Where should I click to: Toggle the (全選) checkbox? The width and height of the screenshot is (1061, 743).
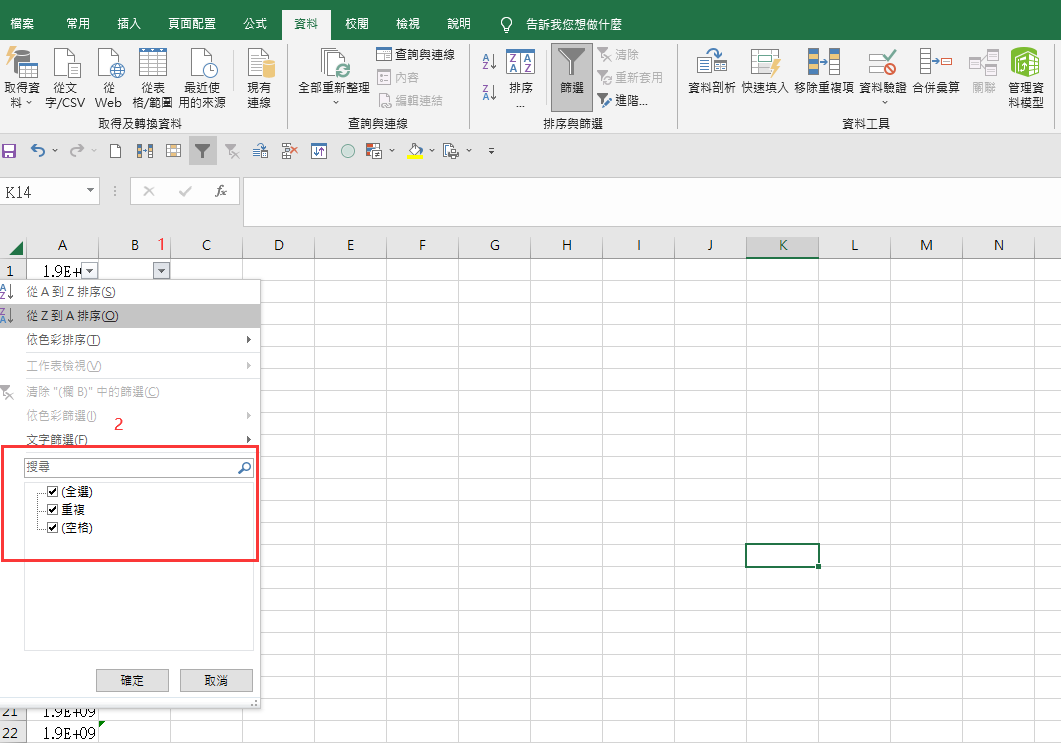pos(53,492)
